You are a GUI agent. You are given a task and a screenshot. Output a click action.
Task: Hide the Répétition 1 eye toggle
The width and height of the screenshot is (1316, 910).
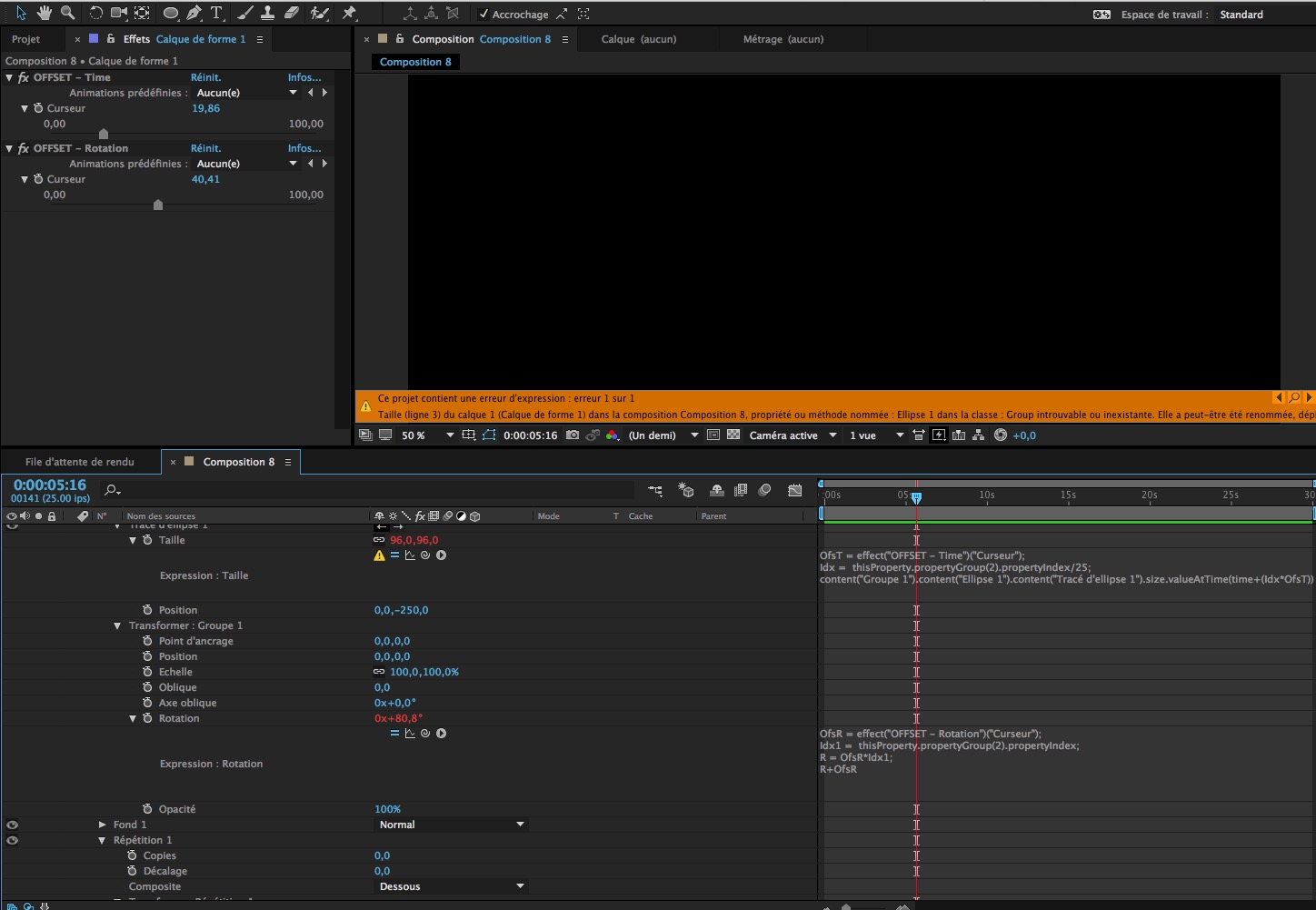pos(12,840)
